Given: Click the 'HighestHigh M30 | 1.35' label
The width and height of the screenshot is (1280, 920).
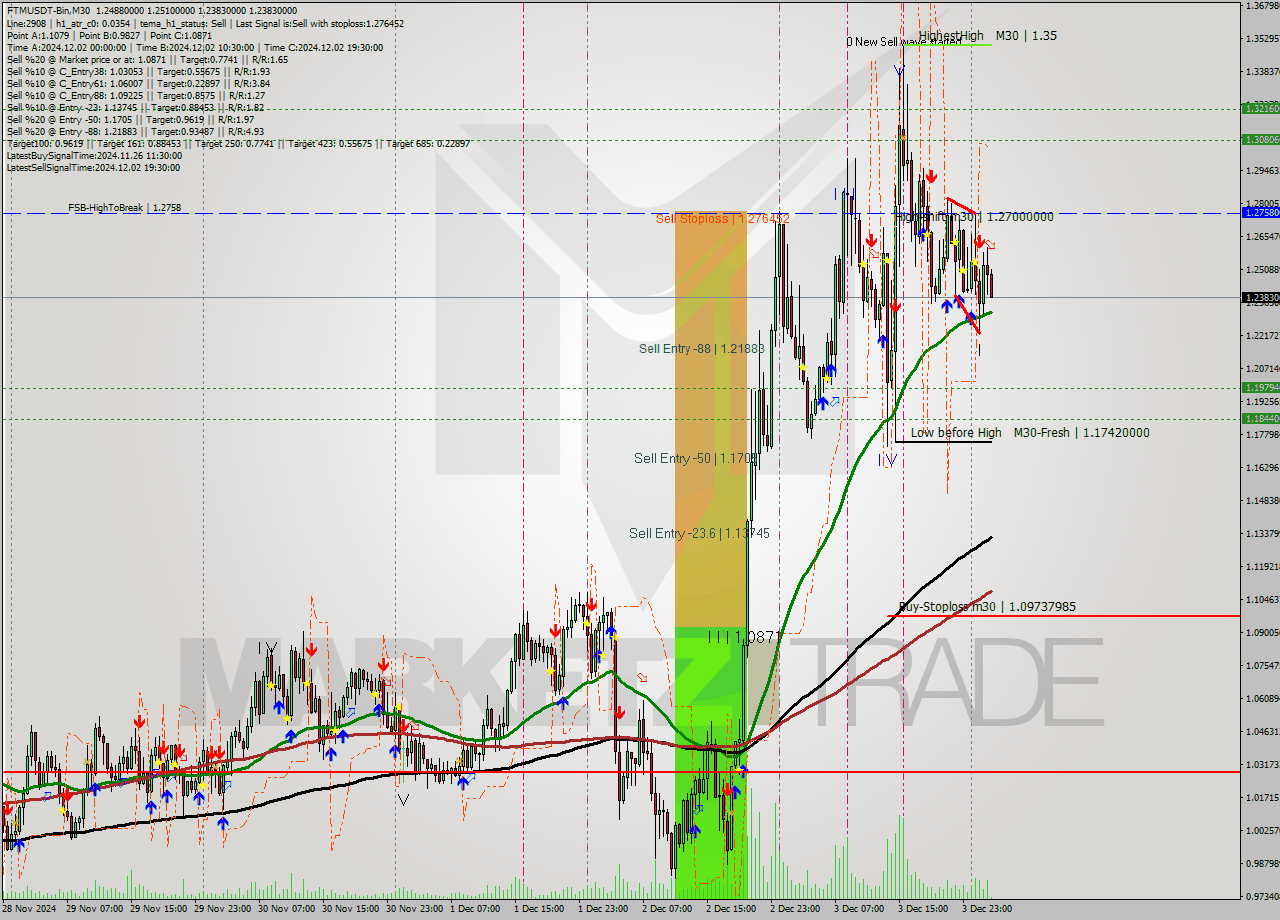Looking at the screenshot, I should [x=988, y=35].
